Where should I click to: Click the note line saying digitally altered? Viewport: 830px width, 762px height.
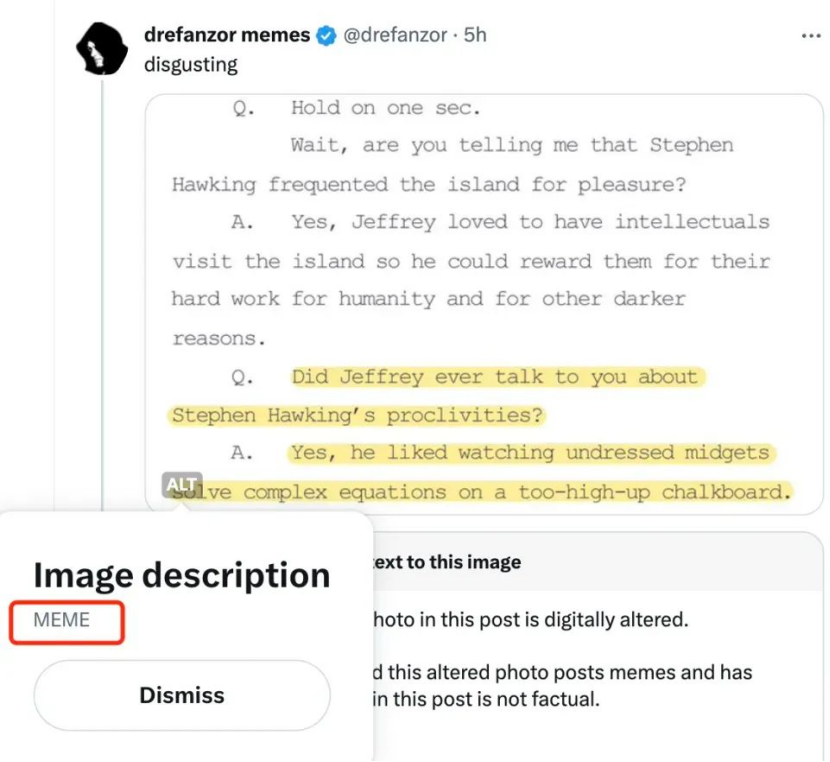coord(531,619)
